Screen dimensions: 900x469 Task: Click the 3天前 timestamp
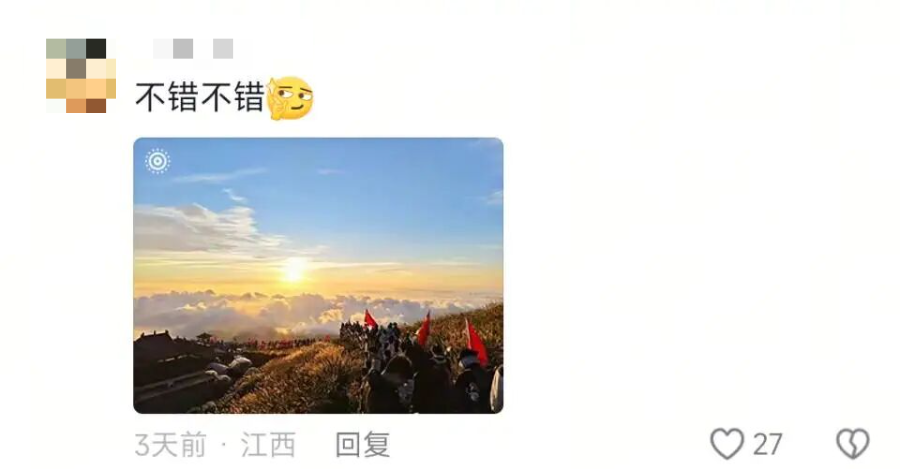click(170, 445)
